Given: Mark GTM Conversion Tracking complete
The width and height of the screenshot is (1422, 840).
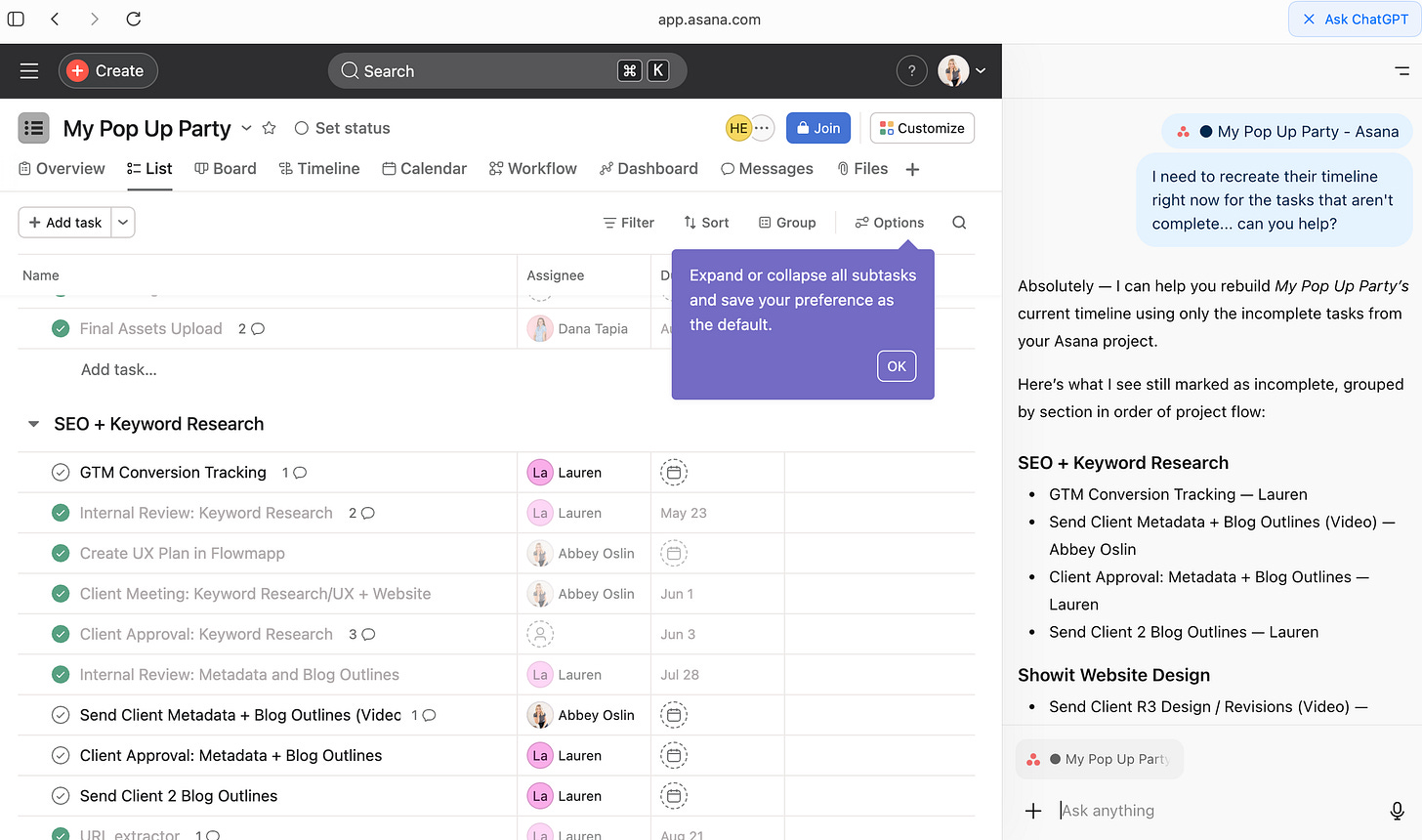Looking at the screenshot, I should [x=61, y=473].
